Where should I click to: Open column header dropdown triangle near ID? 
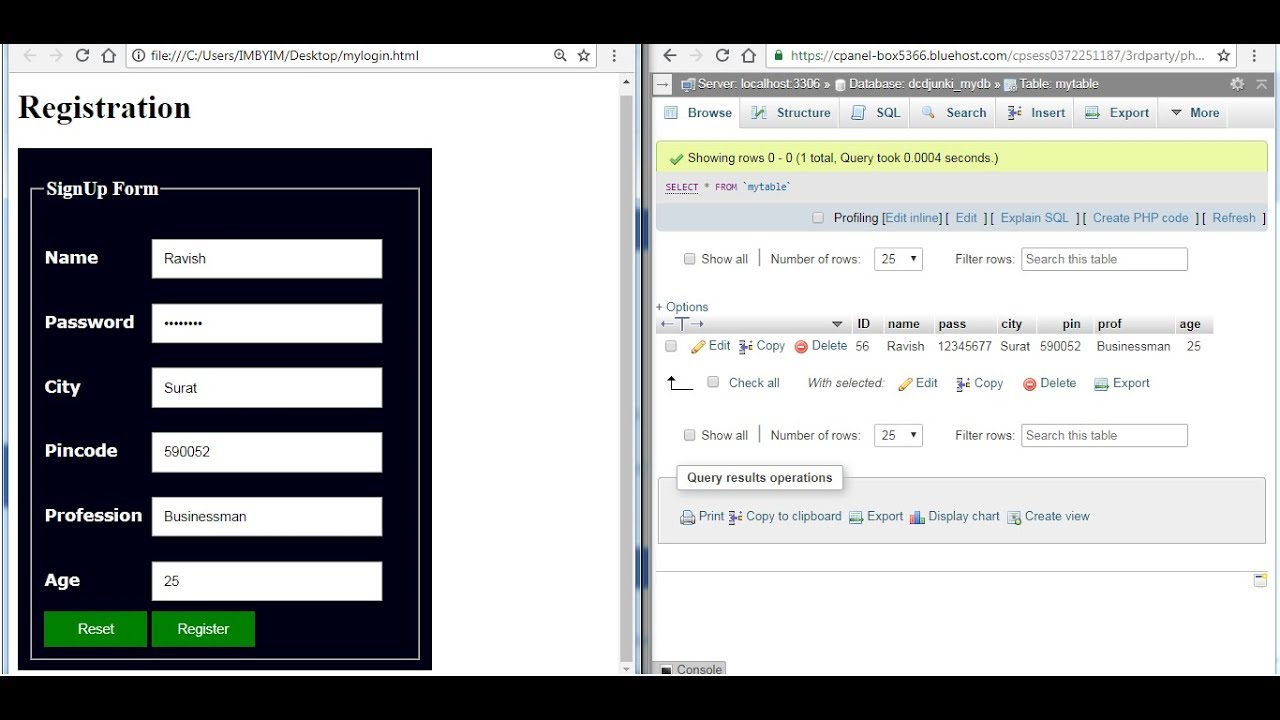pyautogui.click(x=837, y=324)
